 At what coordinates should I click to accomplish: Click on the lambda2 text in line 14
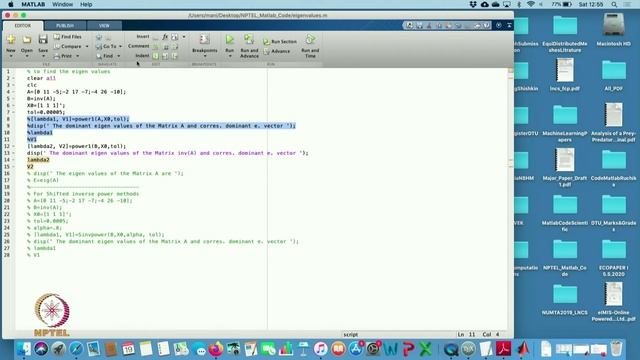pos(38,160)
